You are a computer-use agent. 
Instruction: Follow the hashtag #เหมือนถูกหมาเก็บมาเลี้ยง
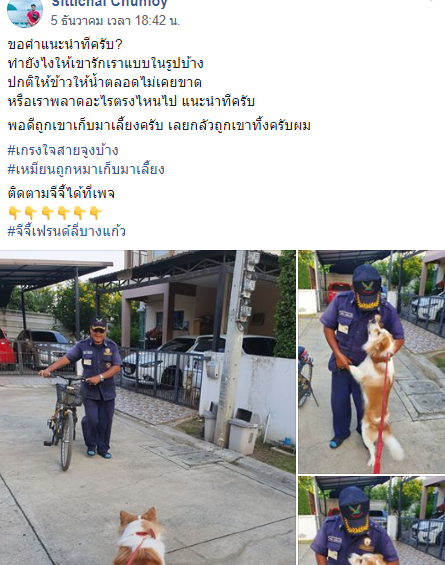click(x=86, y=169)
